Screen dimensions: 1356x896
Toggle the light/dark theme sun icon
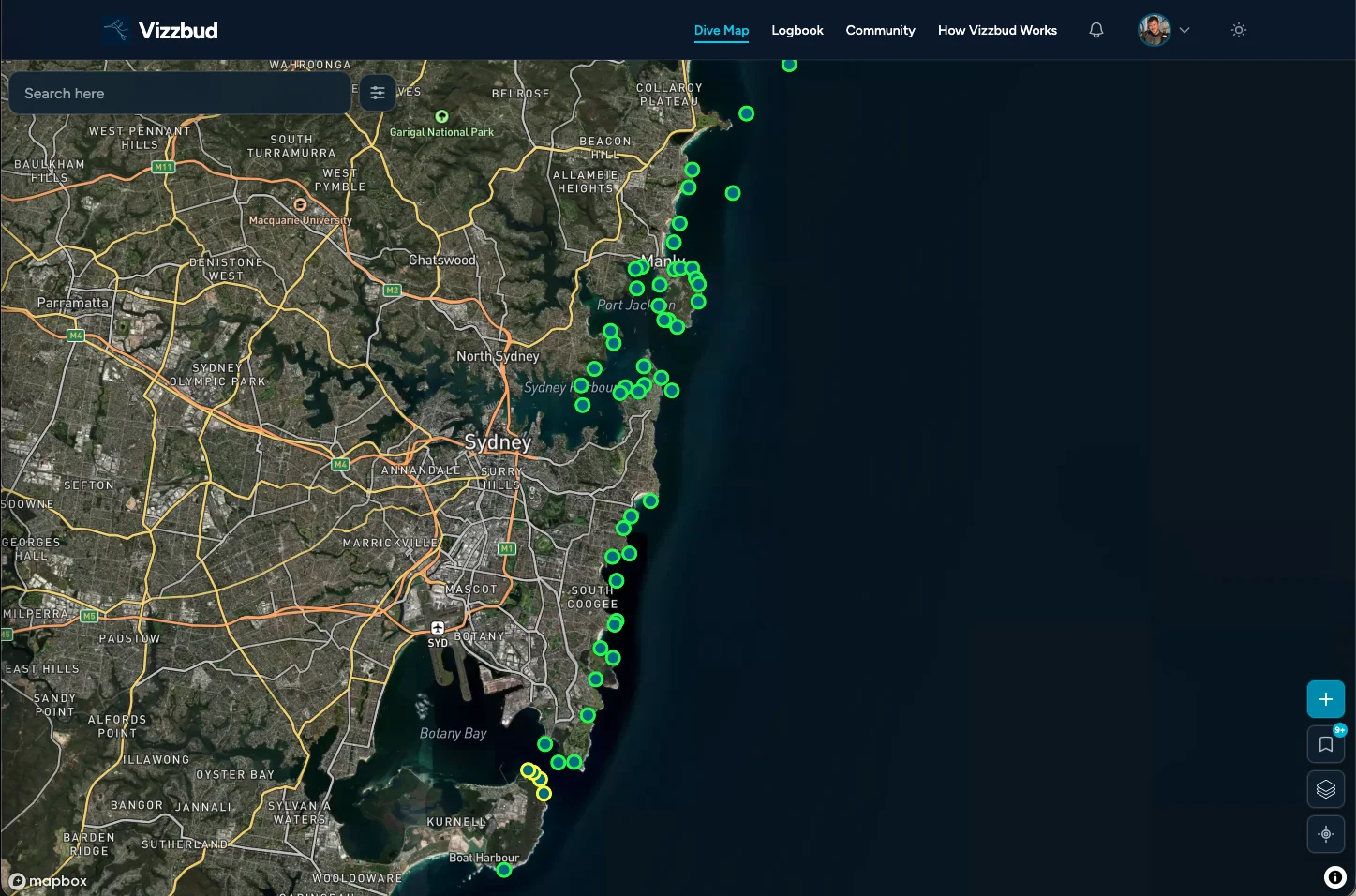(1239, 30)
